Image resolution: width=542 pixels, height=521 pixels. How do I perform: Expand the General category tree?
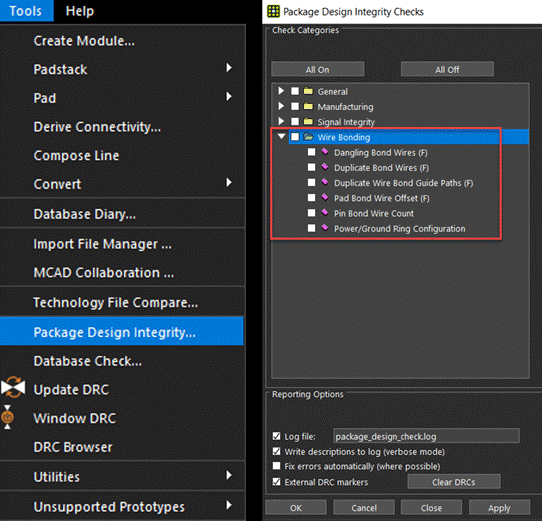[281, 91]
